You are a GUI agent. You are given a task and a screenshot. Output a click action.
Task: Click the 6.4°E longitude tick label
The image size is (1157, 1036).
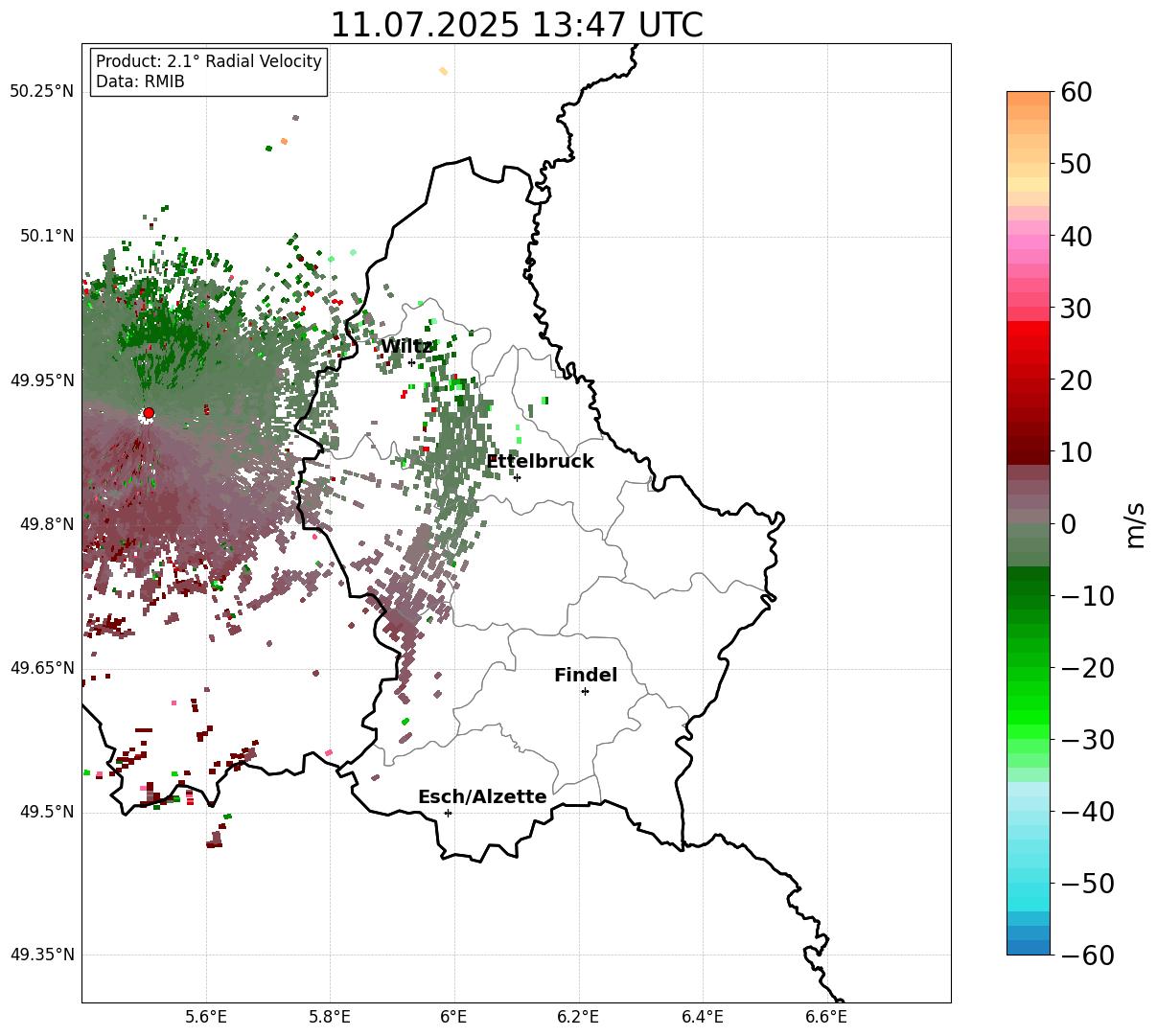(703, 1017)
